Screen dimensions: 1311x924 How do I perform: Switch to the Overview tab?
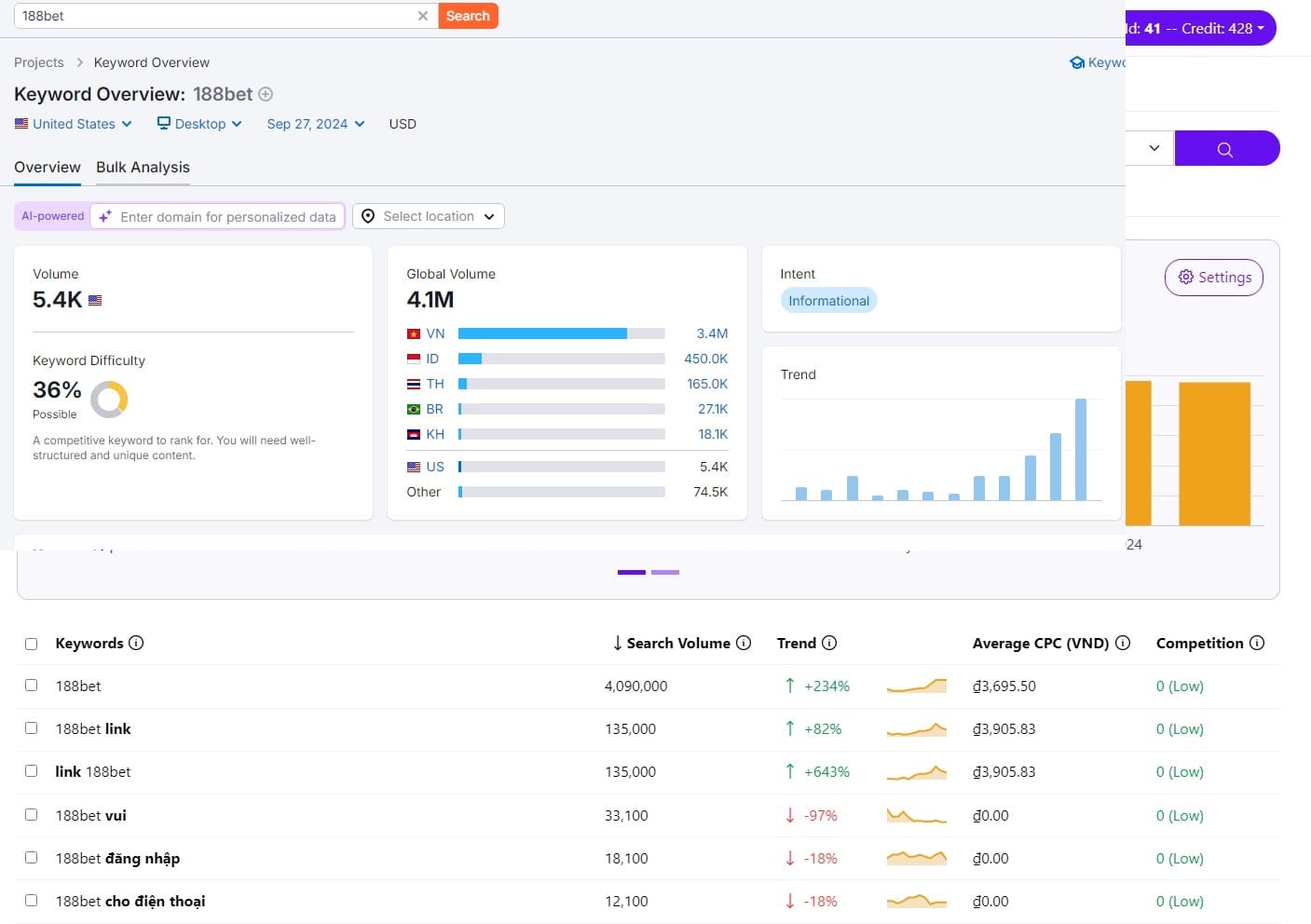(48, 168)
